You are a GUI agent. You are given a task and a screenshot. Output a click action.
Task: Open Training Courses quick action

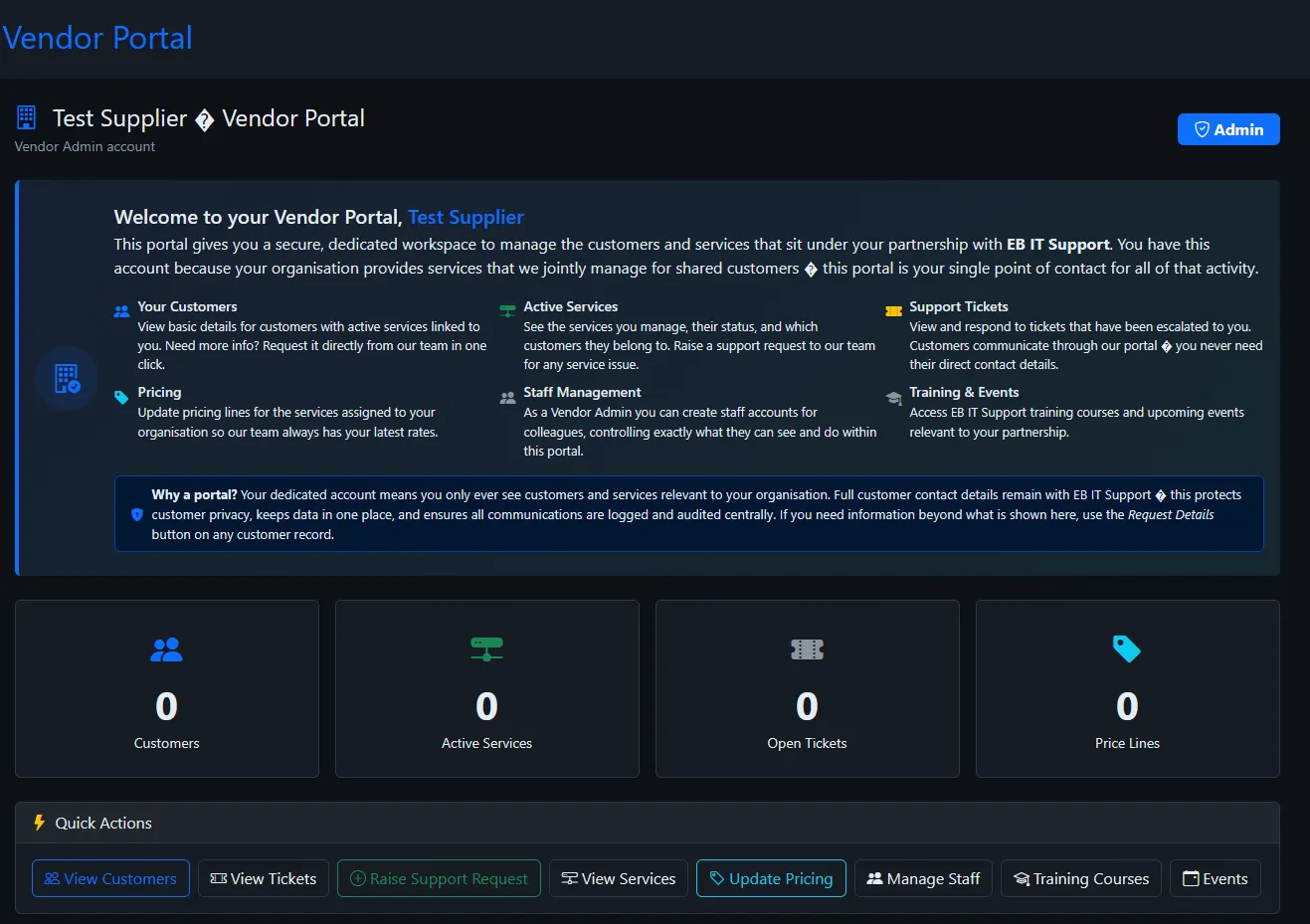tap(1081, 878)
